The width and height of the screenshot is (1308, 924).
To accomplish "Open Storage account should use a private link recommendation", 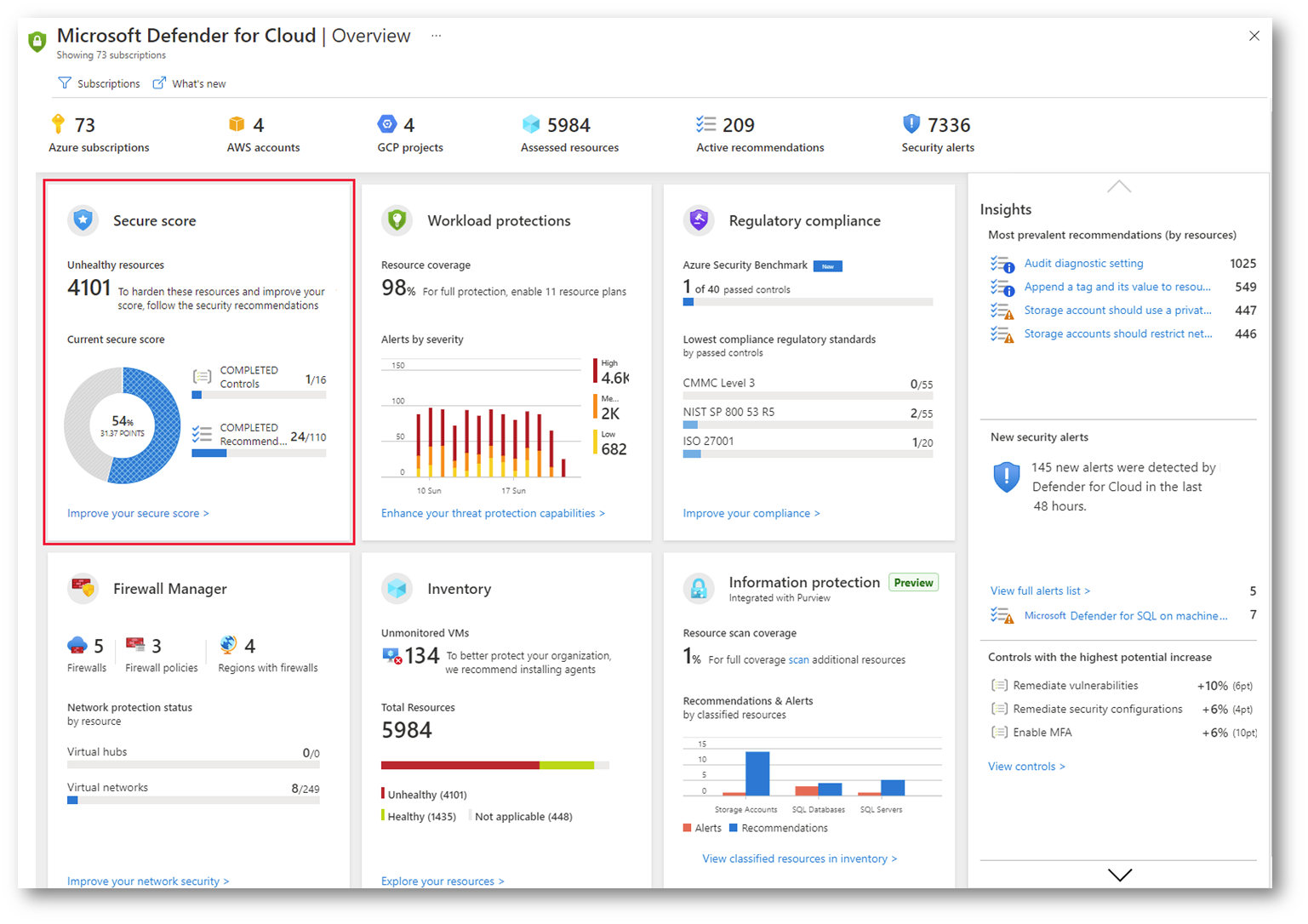I will click(x=1117, y=310).
